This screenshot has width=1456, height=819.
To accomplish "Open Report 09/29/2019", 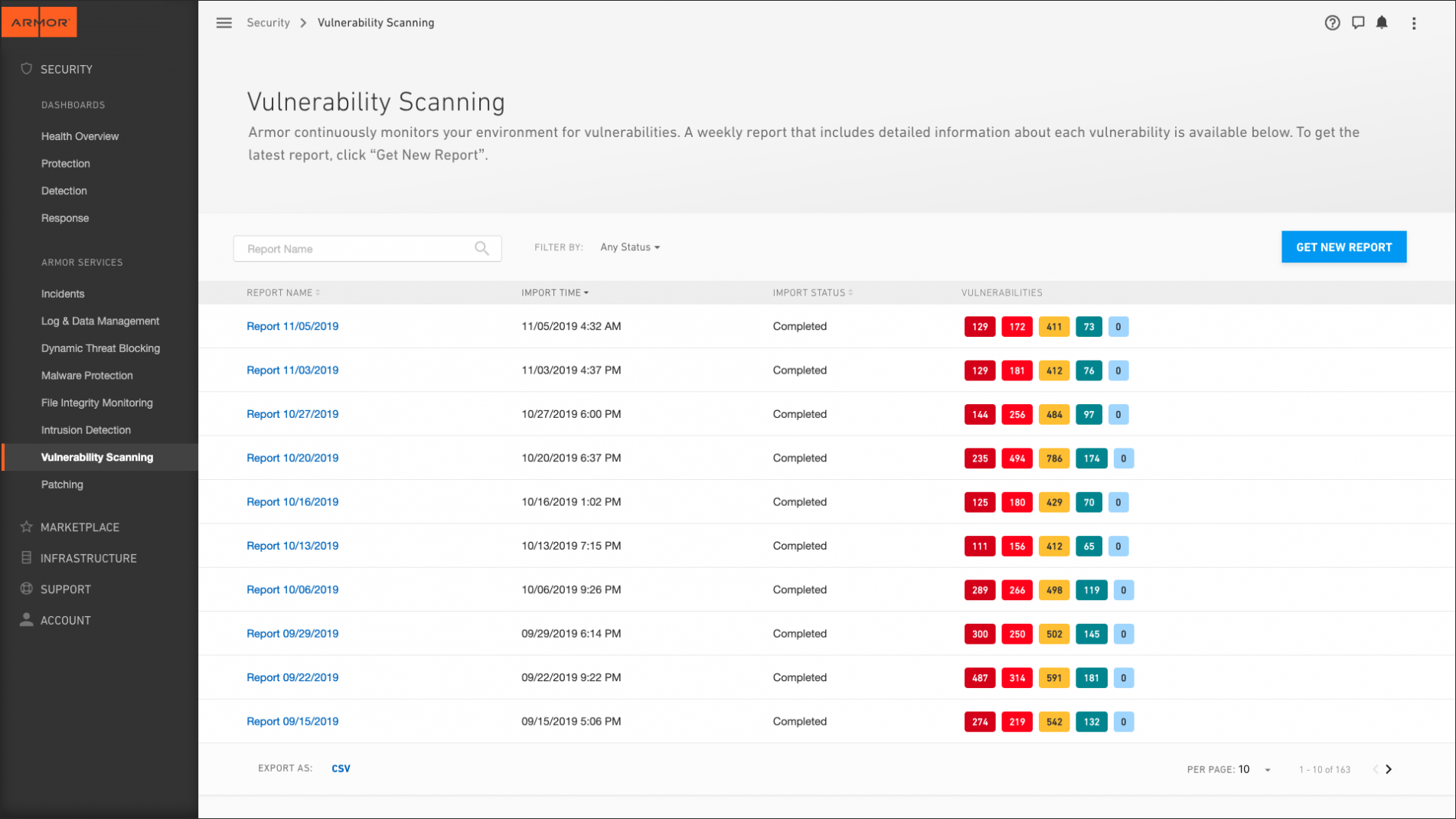I will tap(292, 634).
